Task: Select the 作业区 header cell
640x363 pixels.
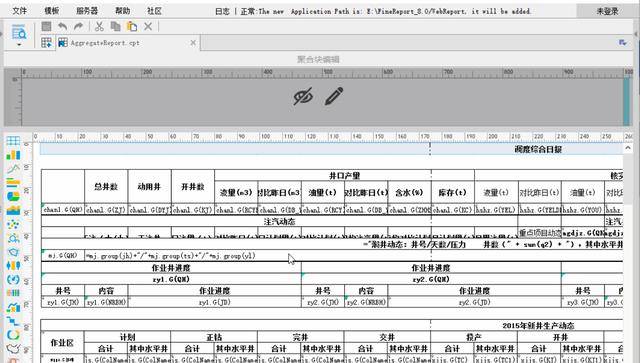Action: click(62, 343)
